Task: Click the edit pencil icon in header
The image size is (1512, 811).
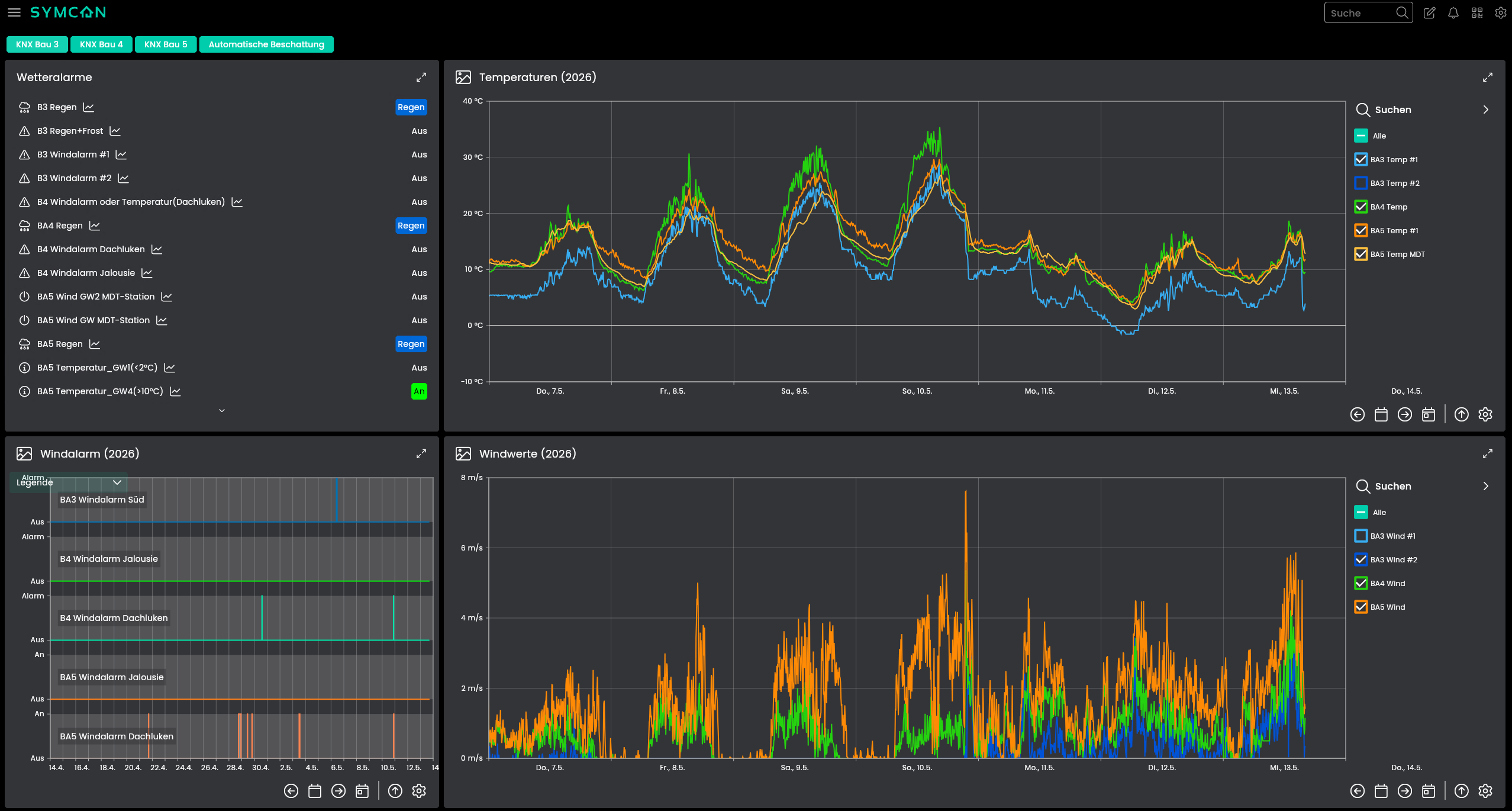Action: [x=1429, y=13]
